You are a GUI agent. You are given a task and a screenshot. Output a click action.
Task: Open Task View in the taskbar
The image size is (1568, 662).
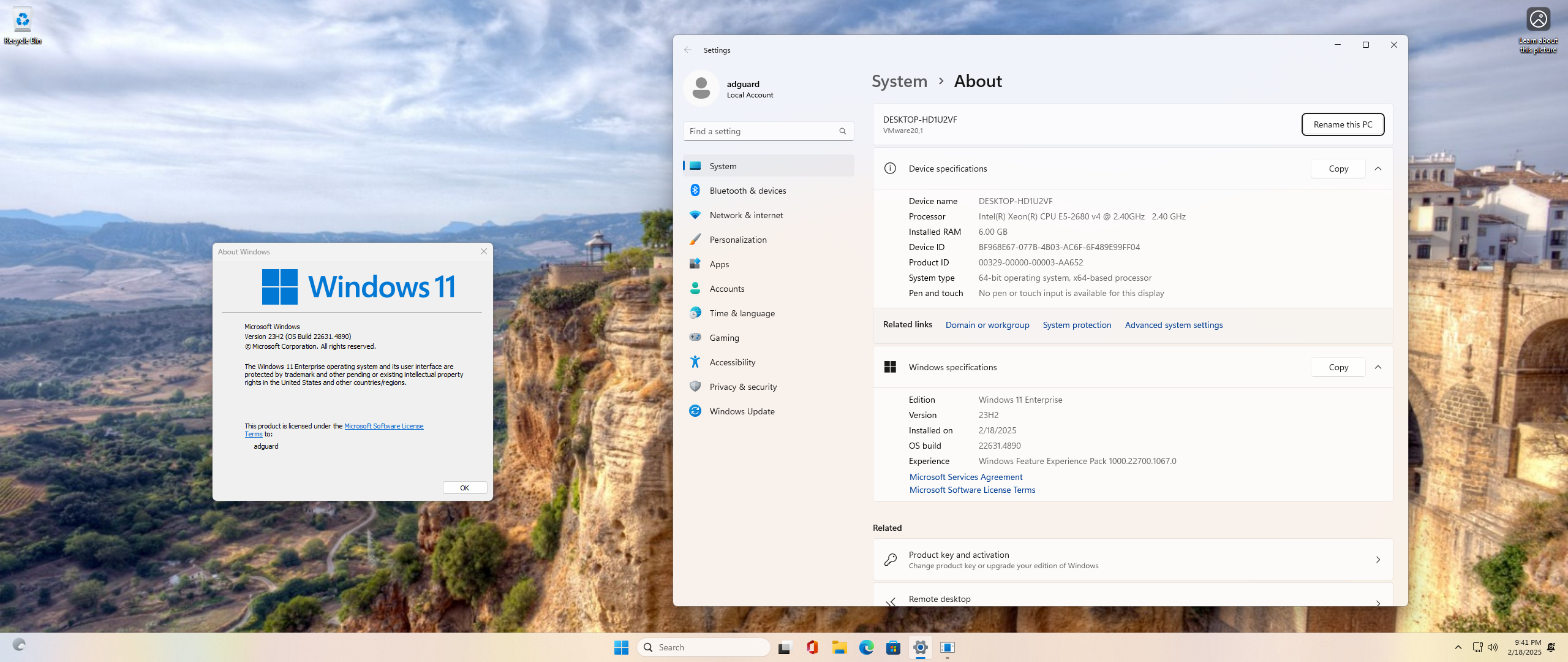click(x=785, y=647)
